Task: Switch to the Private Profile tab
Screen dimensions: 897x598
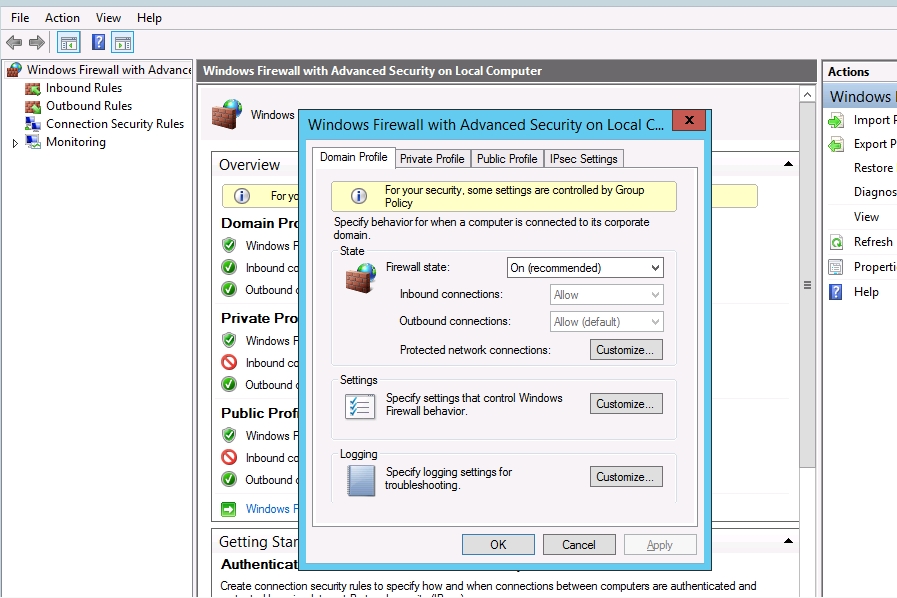Action: pos(432,159)
